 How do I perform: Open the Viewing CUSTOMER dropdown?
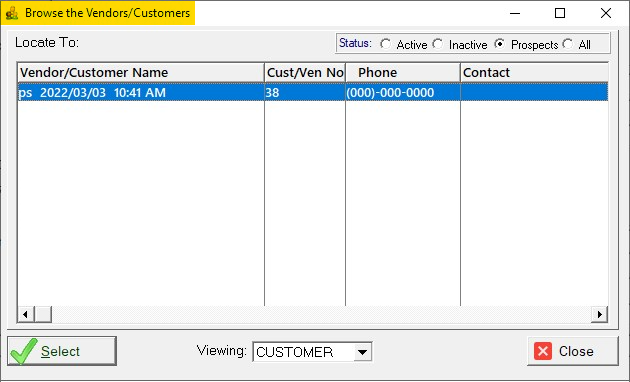(362, 352)
